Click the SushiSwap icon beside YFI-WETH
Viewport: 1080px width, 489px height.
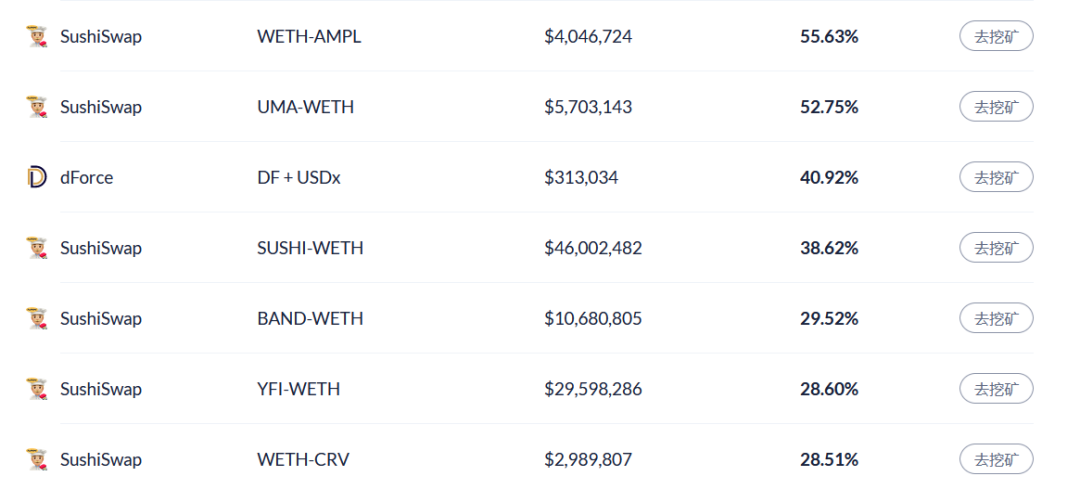[x=37, y=389]
